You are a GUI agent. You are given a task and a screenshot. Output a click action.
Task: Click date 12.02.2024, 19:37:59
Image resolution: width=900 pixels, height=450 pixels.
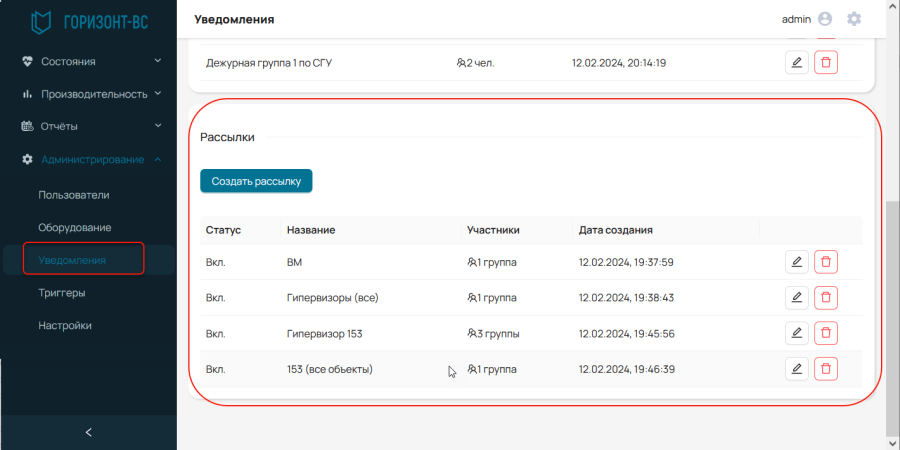pos(626,263)
